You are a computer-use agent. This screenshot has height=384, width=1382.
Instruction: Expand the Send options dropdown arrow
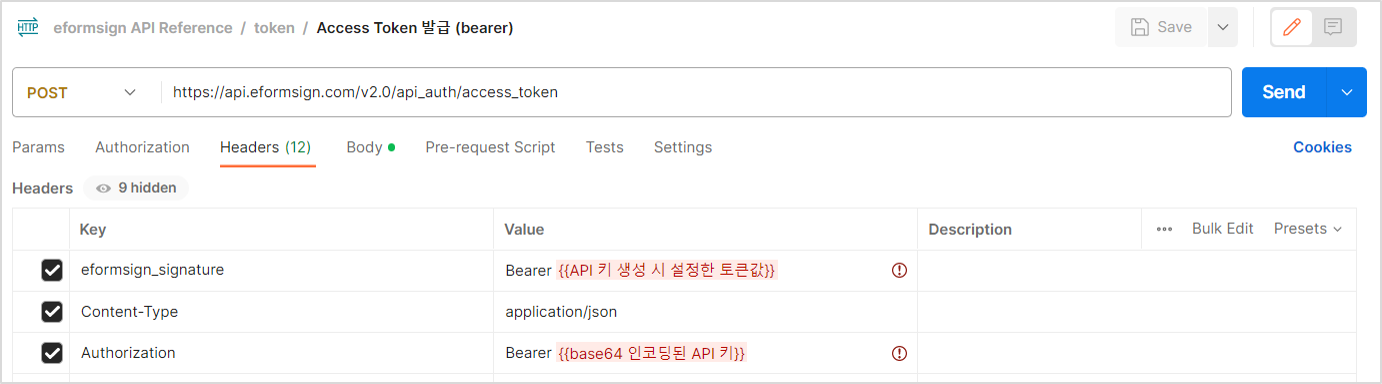click(1347, 92)
